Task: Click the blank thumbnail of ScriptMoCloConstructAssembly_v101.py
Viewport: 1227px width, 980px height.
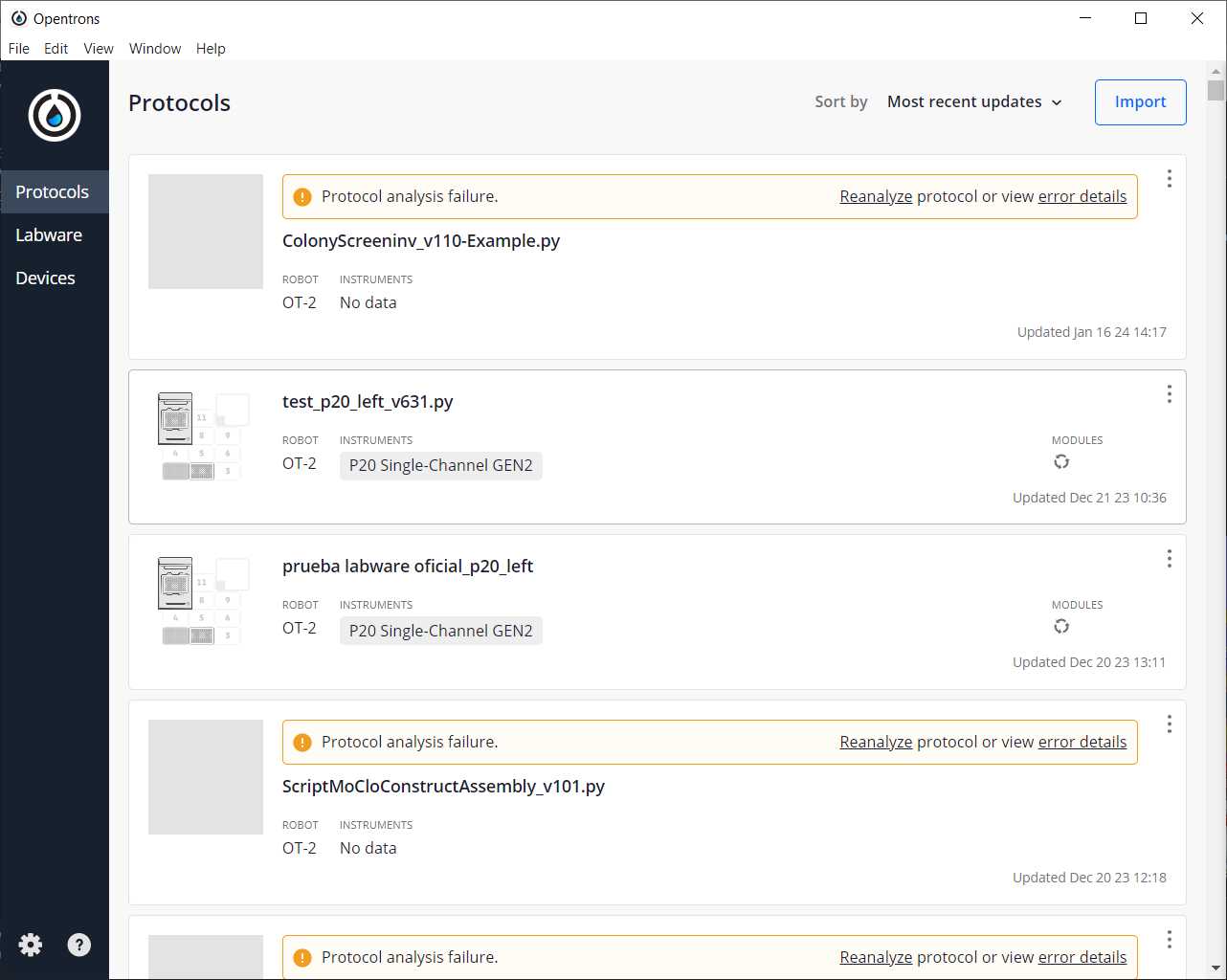Action: [x=206, y=777]
